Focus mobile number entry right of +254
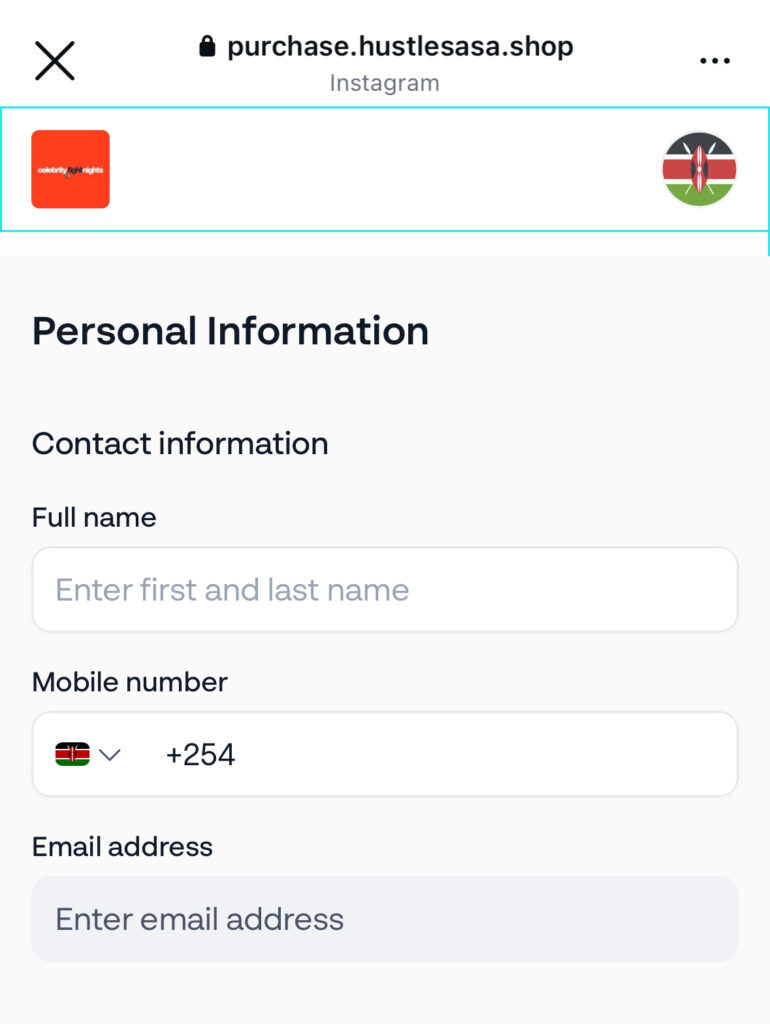This screenshot has height=1024, width=770. pos(480,754)
